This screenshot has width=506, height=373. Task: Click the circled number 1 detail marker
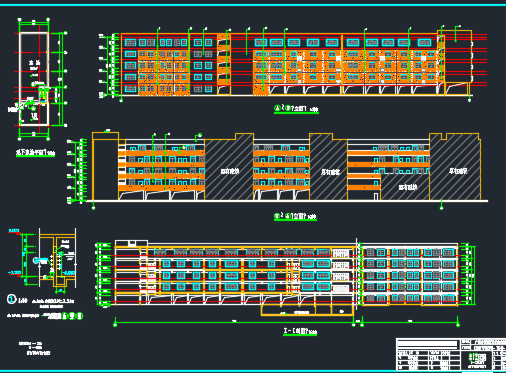(11, 299)
